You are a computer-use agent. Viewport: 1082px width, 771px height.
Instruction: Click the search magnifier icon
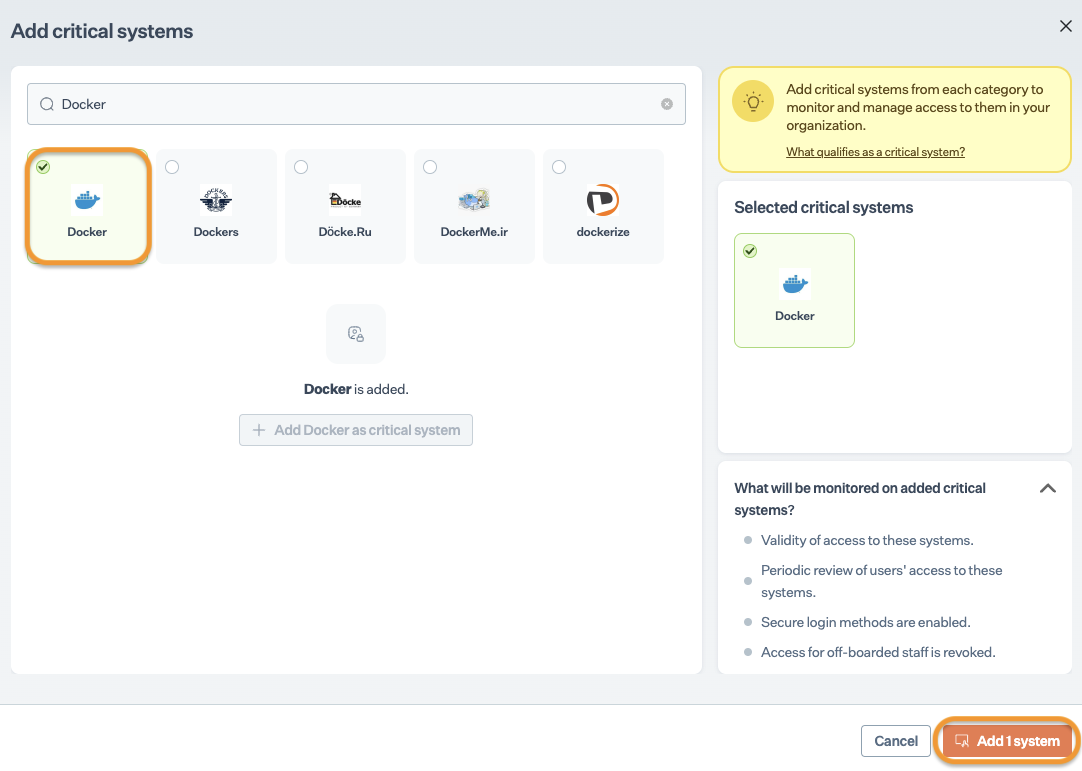pyautogui.click(x=47, y=104)
